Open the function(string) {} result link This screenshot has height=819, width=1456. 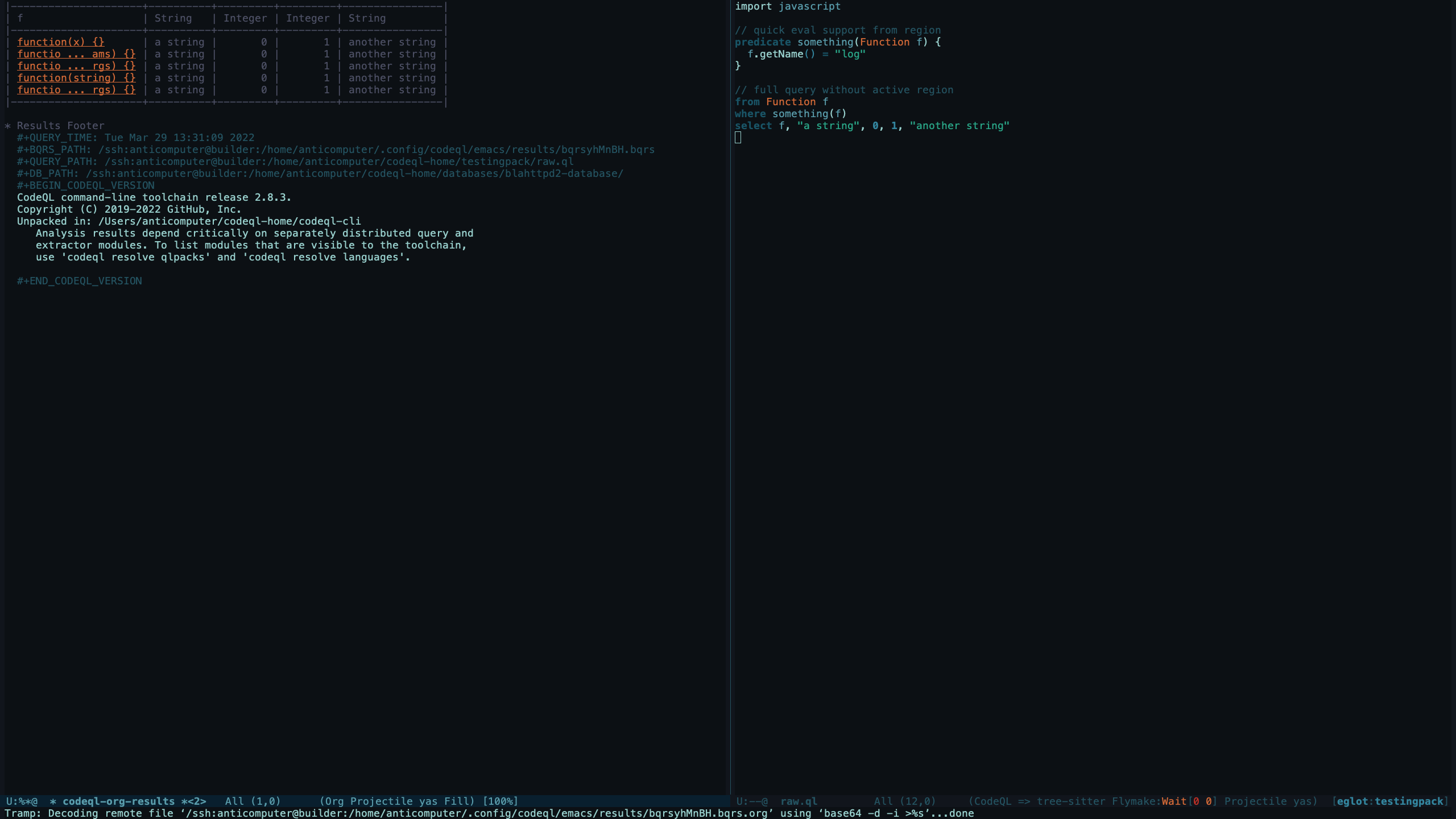[76, 78]
